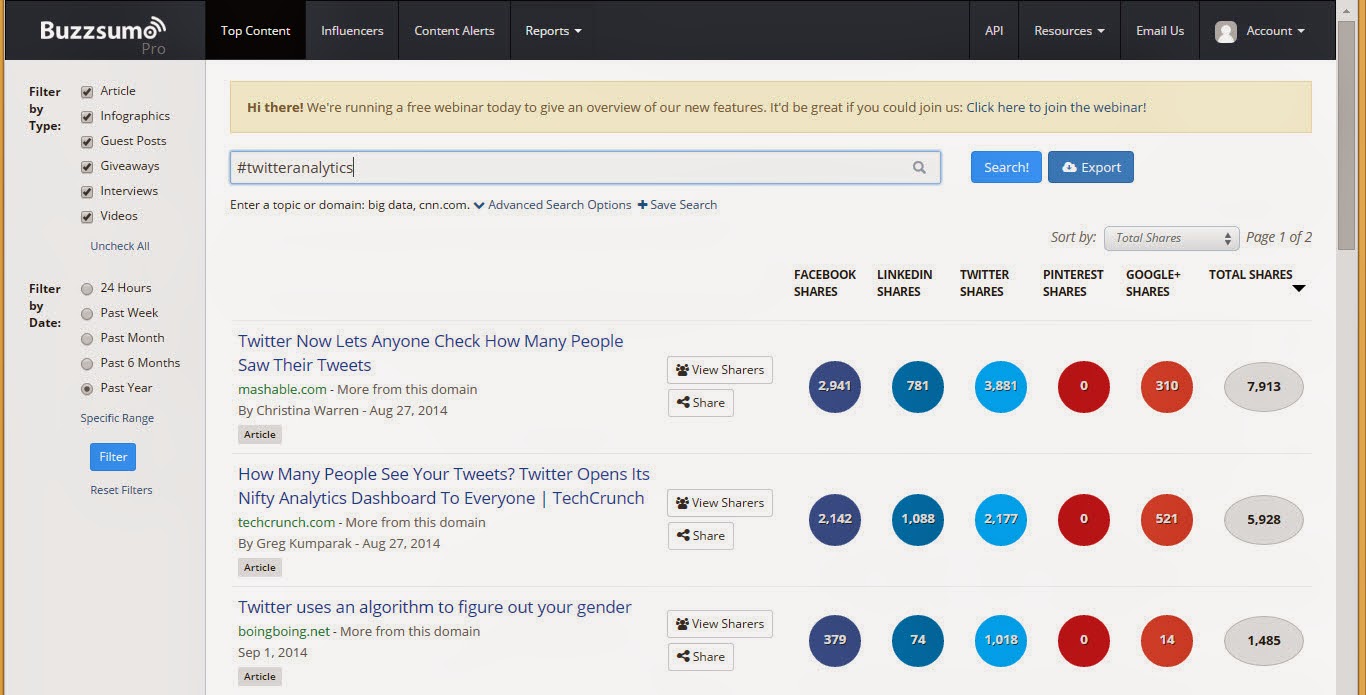Click the TechCrunch Google+ shares circle 521
1366x695 pixels.
tap(1166, 519)
